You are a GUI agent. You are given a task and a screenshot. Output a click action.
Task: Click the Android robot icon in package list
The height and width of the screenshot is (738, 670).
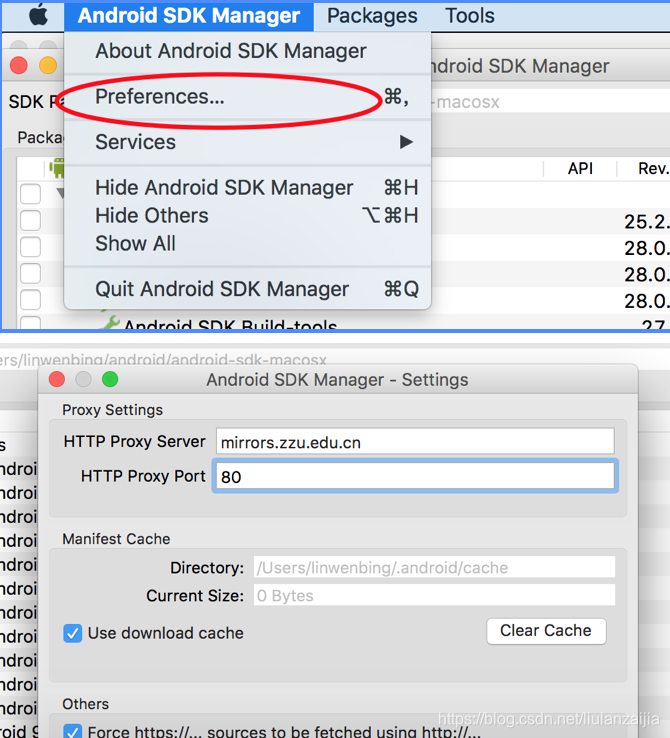57,168
